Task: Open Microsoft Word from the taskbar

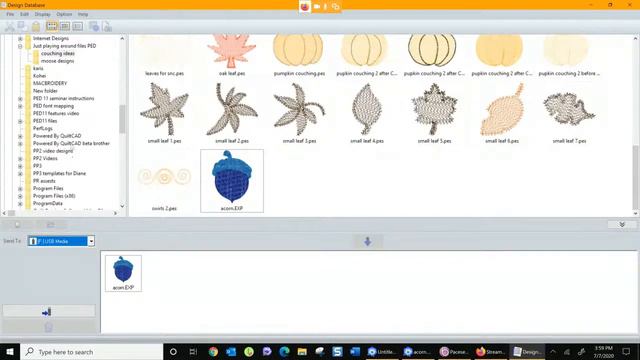Action: pyautogui.click(x=355, y=351)
